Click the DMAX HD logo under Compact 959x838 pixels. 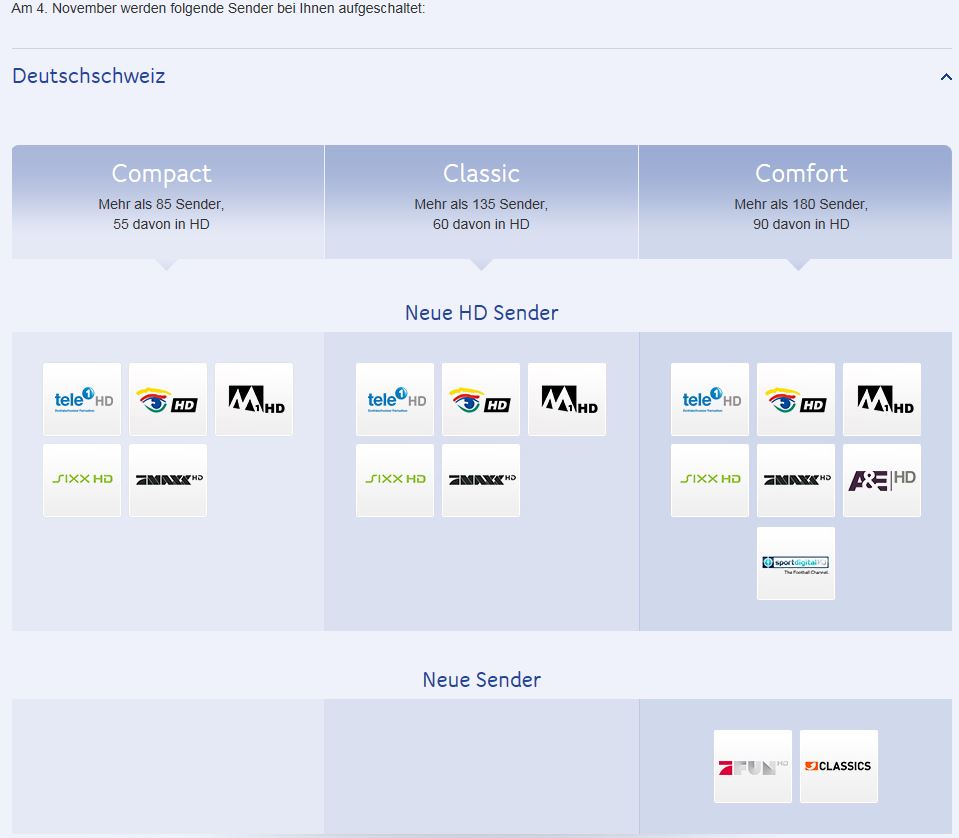pos(168,481)
